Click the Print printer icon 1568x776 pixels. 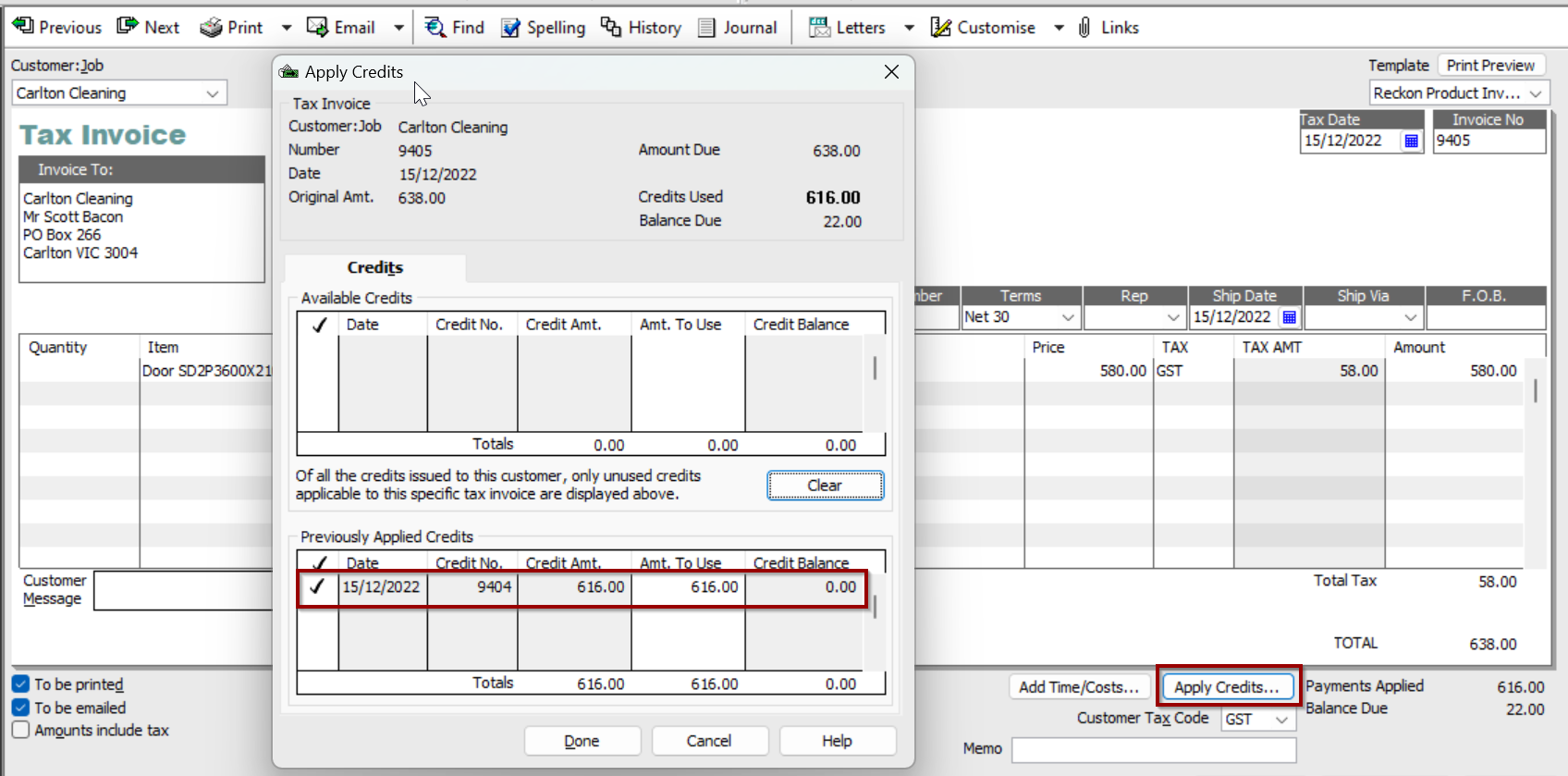tap(211, 28)
